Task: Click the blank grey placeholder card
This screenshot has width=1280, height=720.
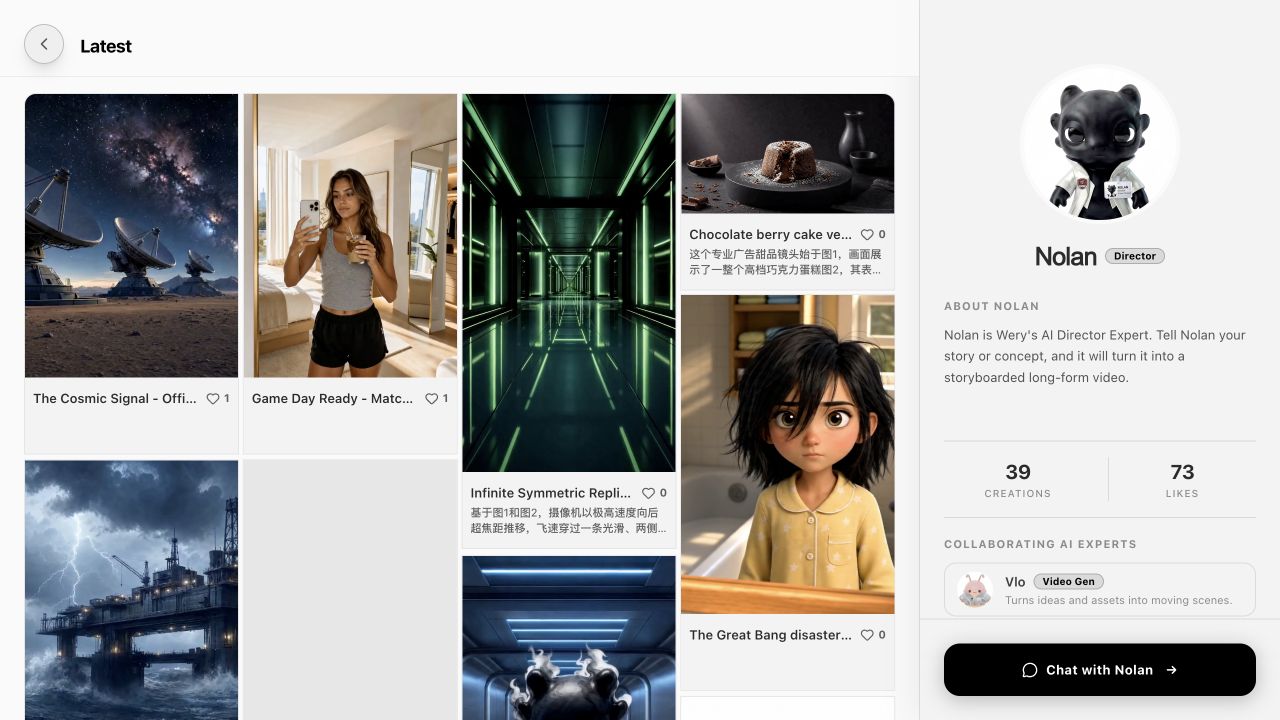Action: [350, 590]
